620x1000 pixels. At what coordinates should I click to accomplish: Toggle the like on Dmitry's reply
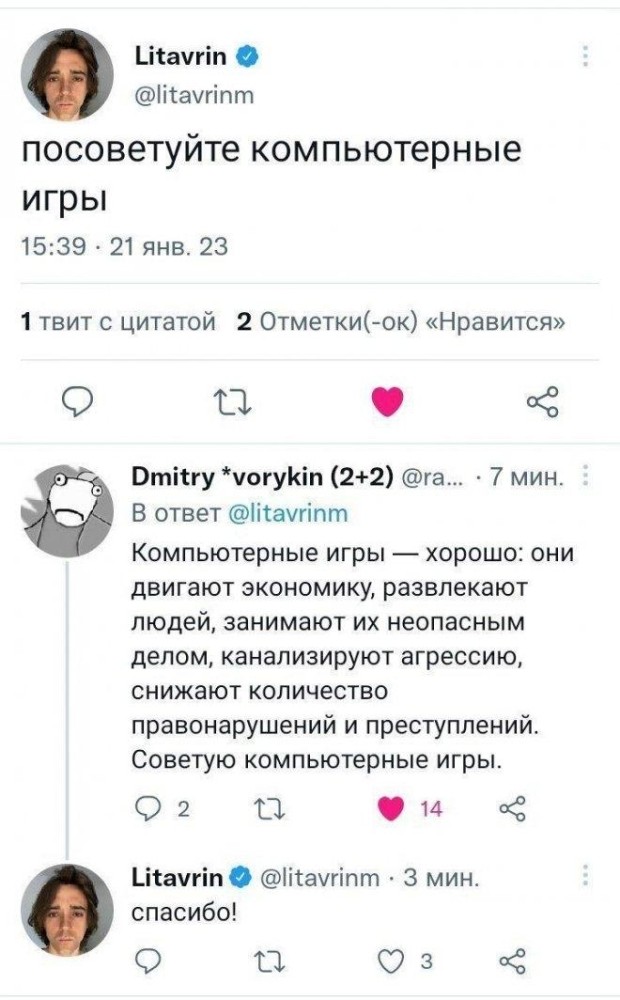[x=391, y=808]
